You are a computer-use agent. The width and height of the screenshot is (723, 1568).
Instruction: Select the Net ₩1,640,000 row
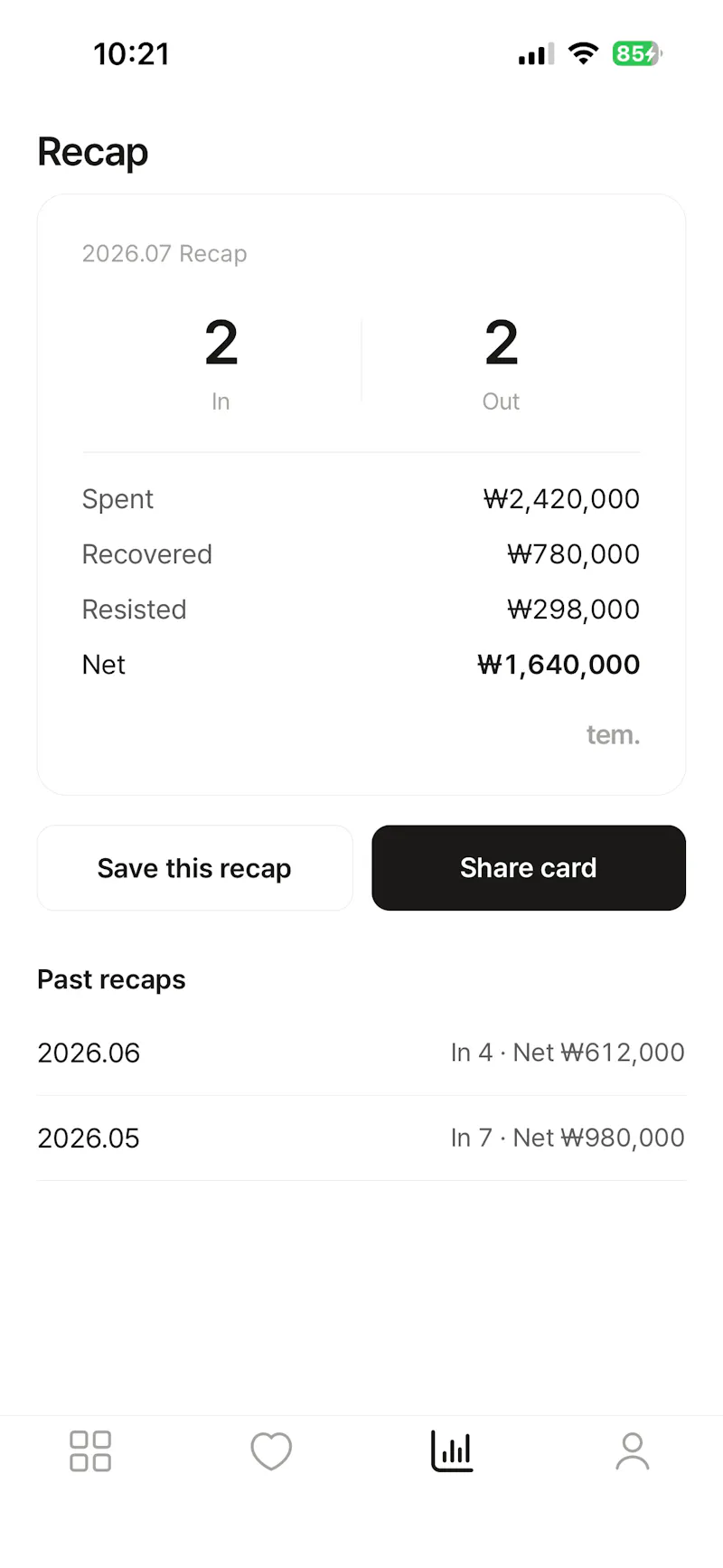click(x=361, y=665)
